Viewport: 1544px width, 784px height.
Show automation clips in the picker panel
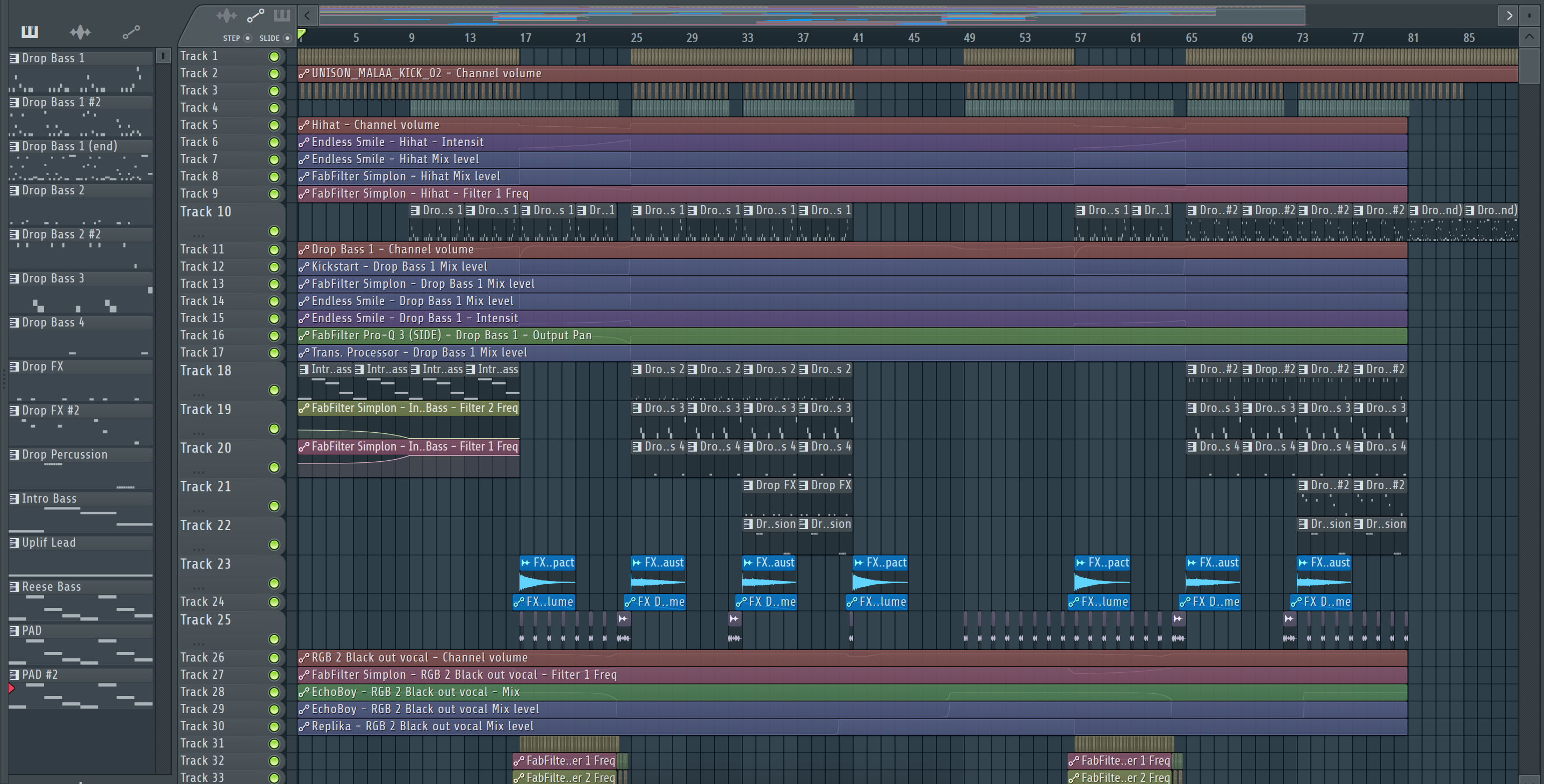pyautogui.click(x=131, y=32)
